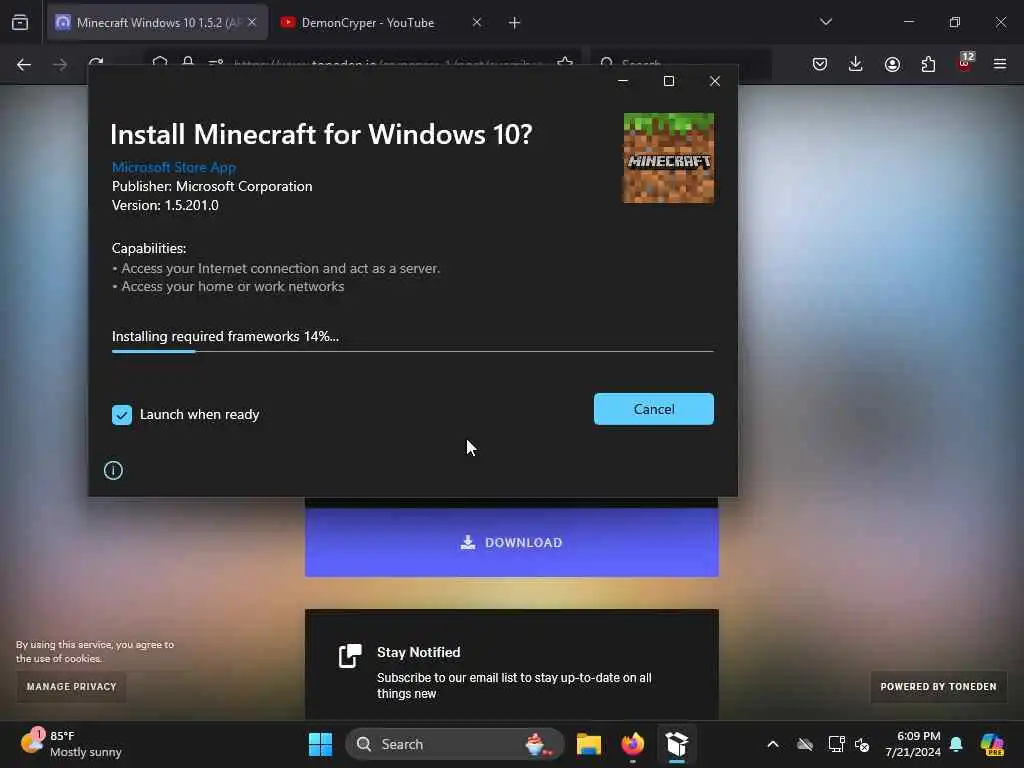The image size is (1024, 768).
Task: Click App Installer taskbar icon
Action: [x=677, y=744]
